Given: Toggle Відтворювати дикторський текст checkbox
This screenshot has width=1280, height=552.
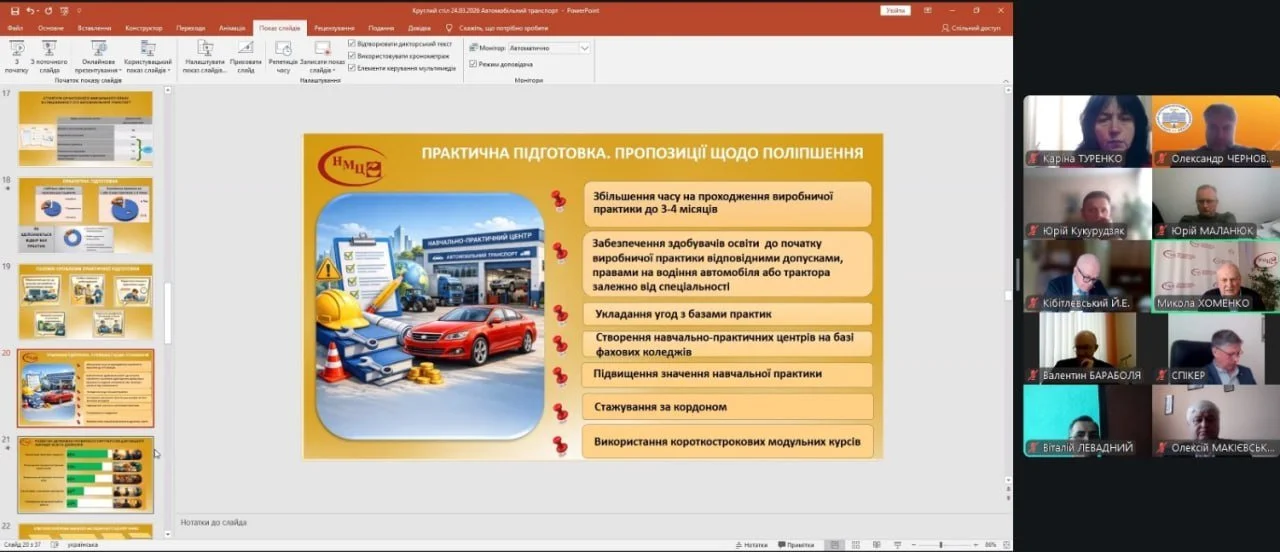Looking at the screenshot, I should 352,44.
